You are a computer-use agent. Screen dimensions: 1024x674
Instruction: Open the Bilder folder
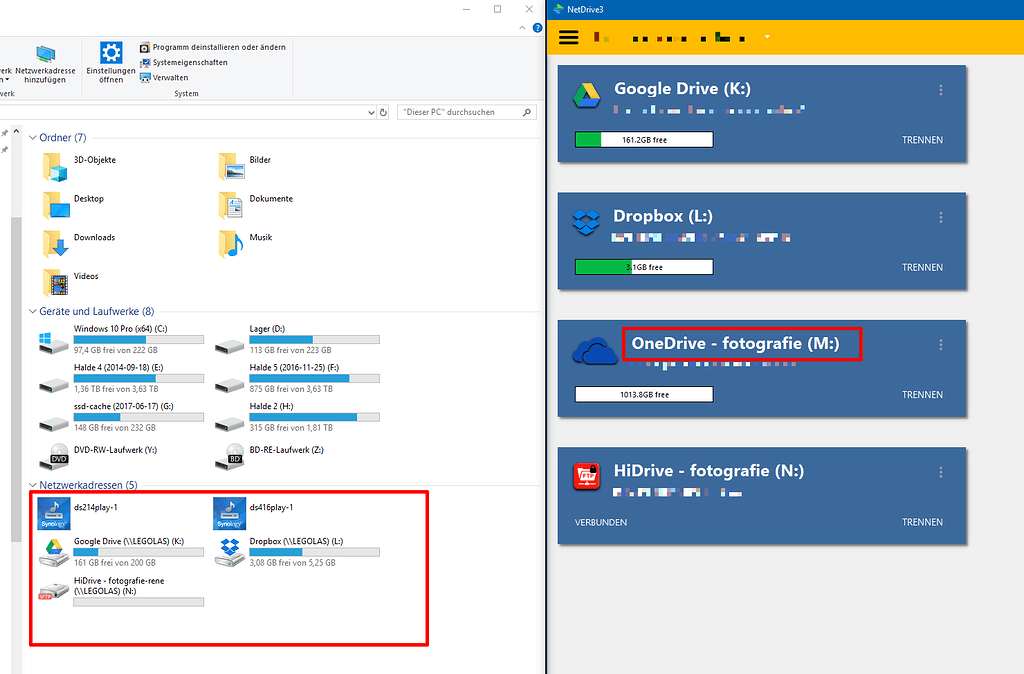tap(245, 167)
